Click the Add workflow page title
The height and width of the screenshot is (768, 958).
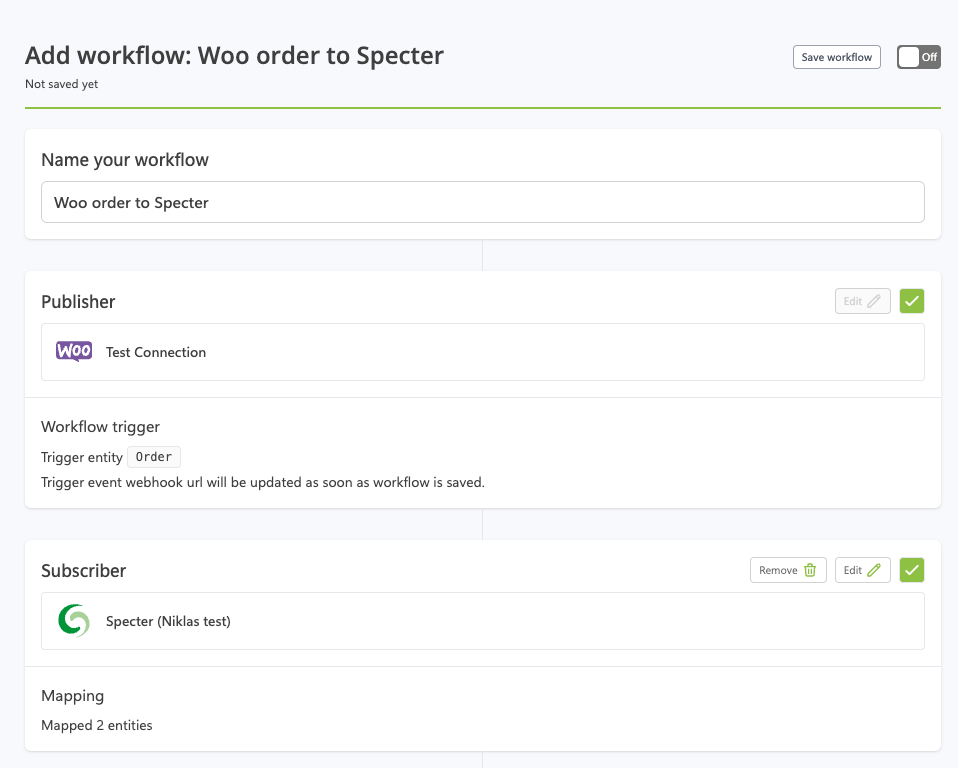234,55
